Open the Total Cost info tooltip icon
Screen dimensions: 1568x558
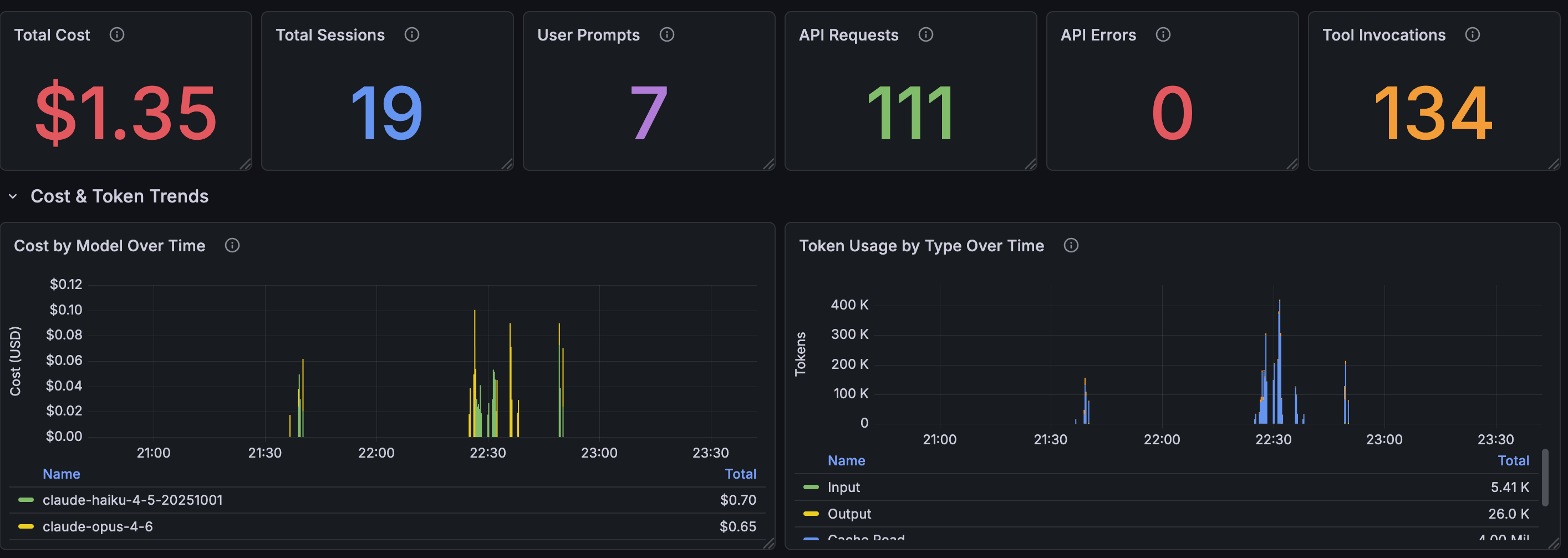coord(117,35)
